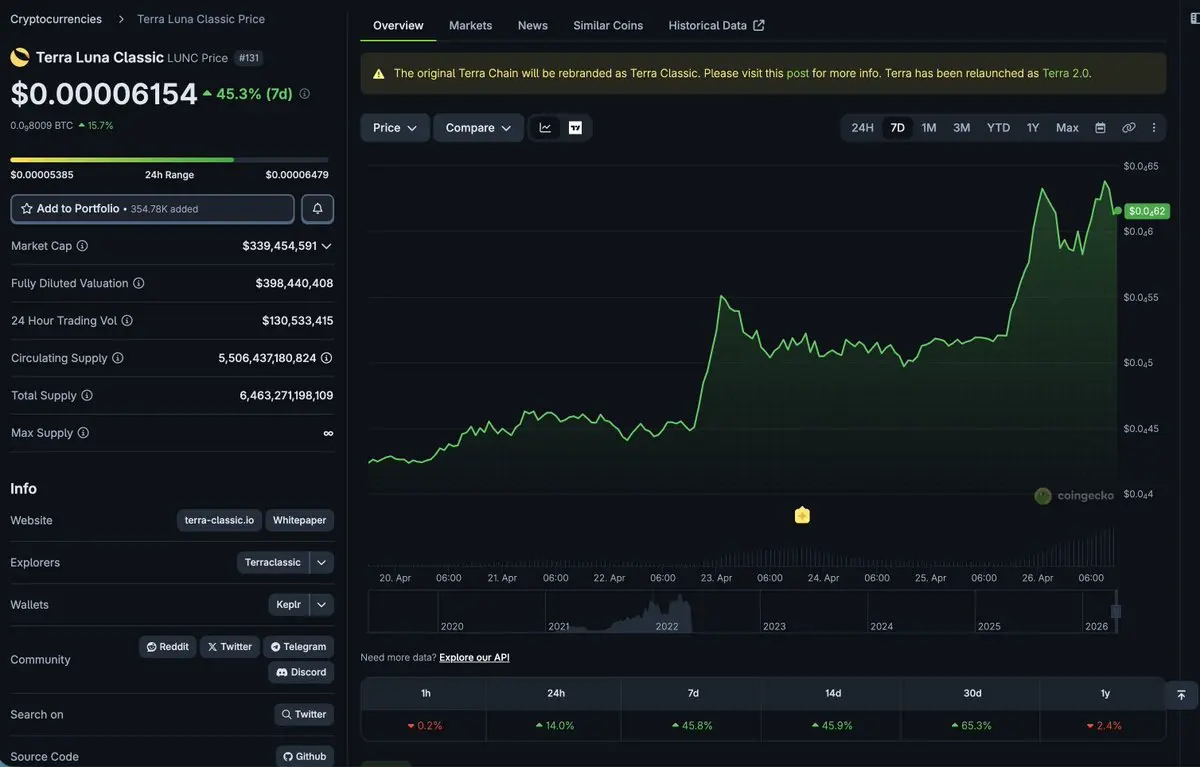Switch to the Markets tab
The image size is (1200, 767).
tap(471, 25)
